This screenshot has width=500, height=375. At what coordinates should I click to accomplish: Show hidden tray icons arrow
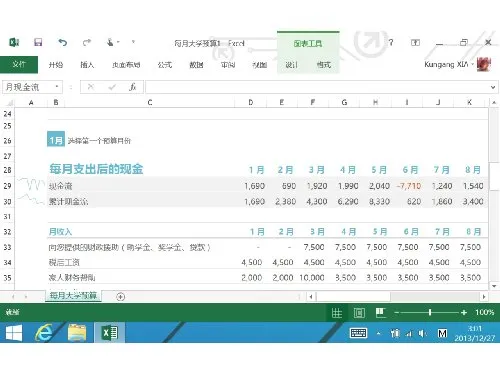pyautogui.click(x=378, y=333)
